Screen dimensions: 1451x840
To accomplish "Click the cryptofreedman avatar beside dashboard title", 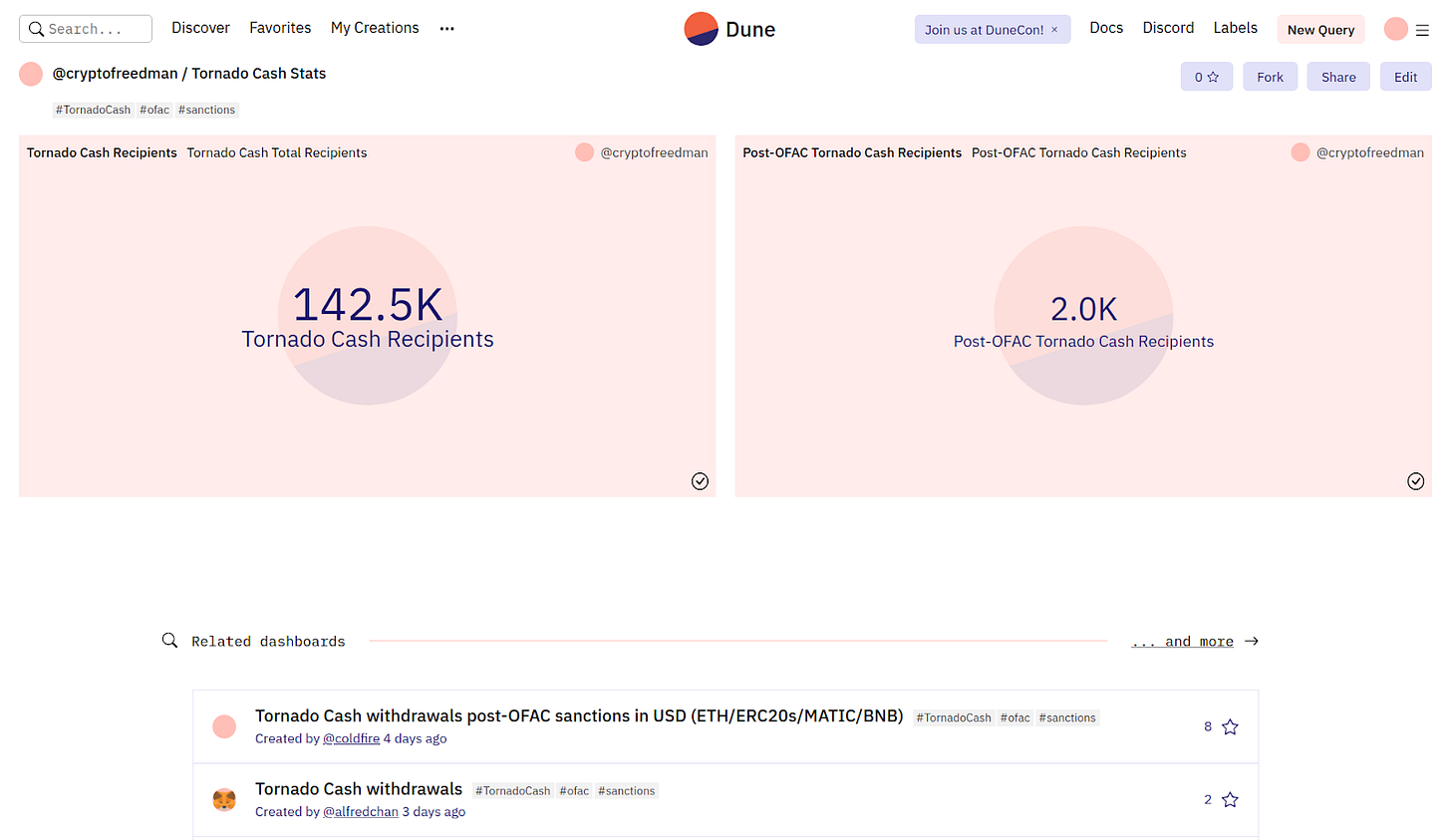I will click(31, 74).
